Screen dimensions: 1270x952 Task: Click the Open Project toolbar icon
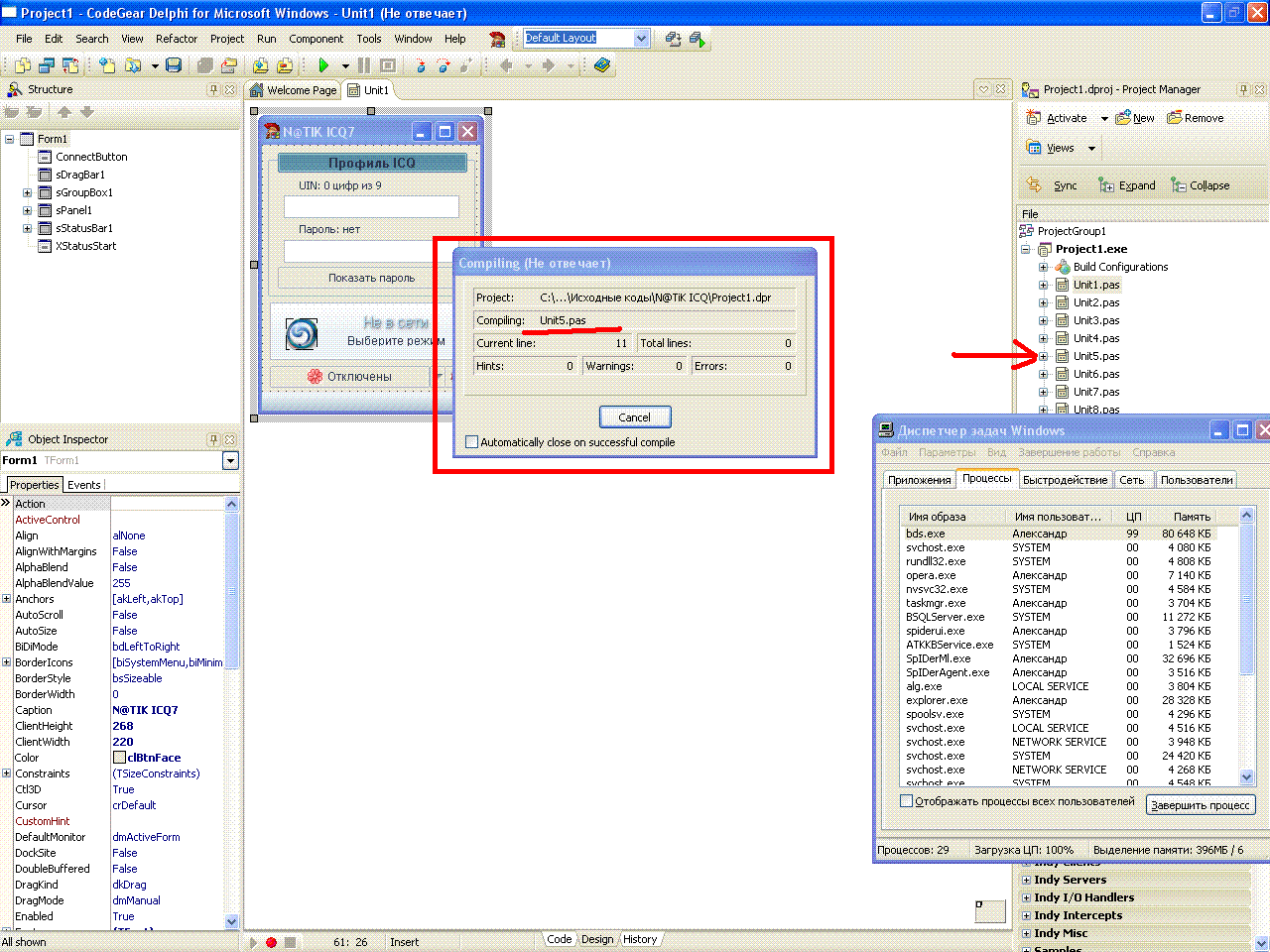point(229,65)
